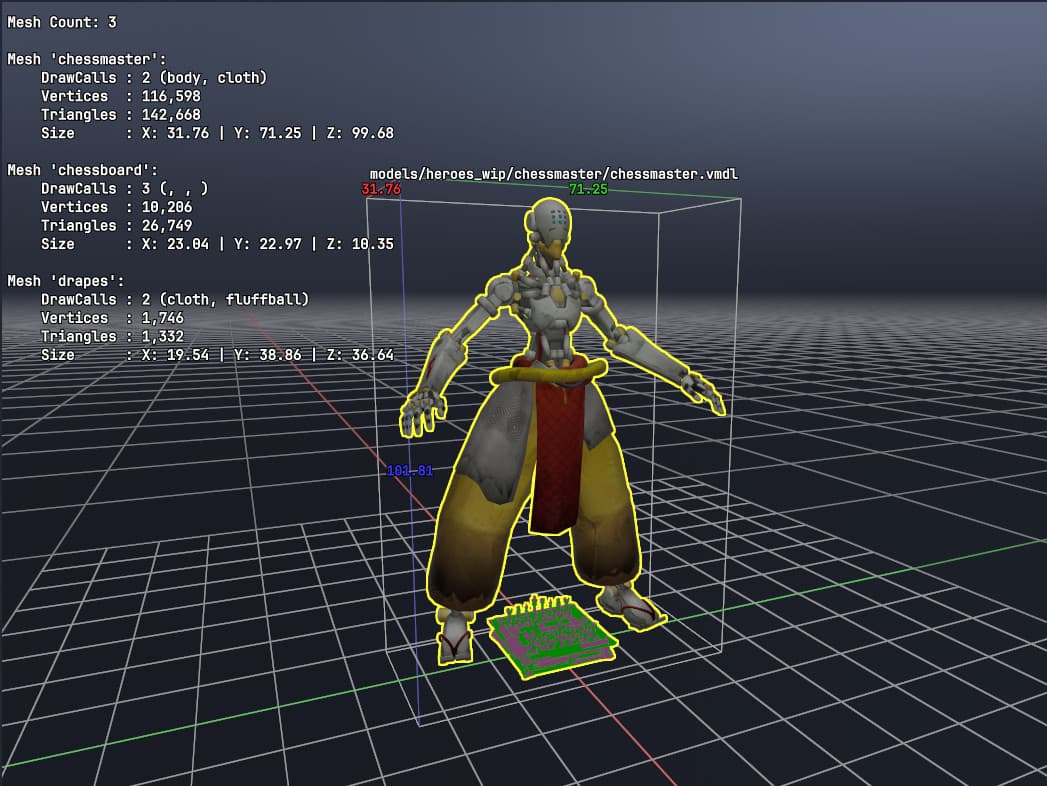Select the Mesh 'chessmaster' header line
The image size is (1047, 786).
pos(87,59)
